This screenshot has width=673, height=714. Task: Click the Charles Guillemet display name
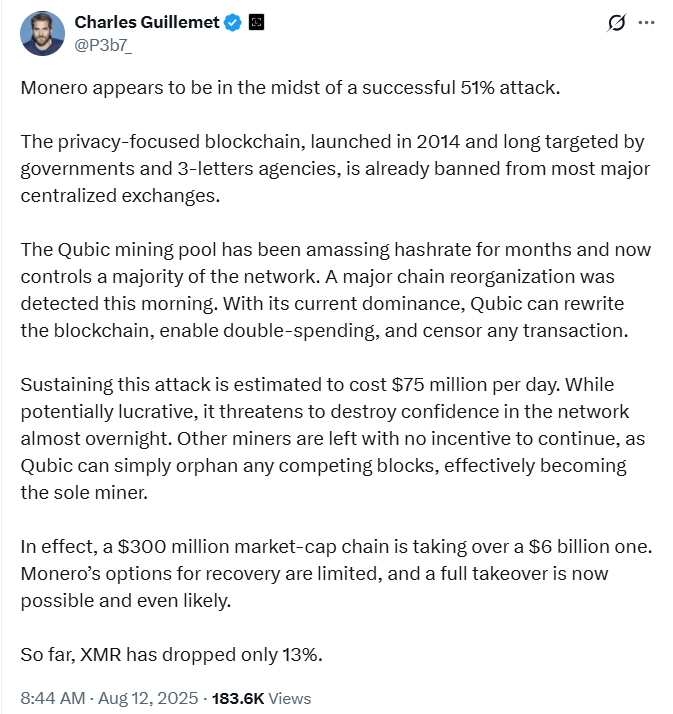point(147,22)
